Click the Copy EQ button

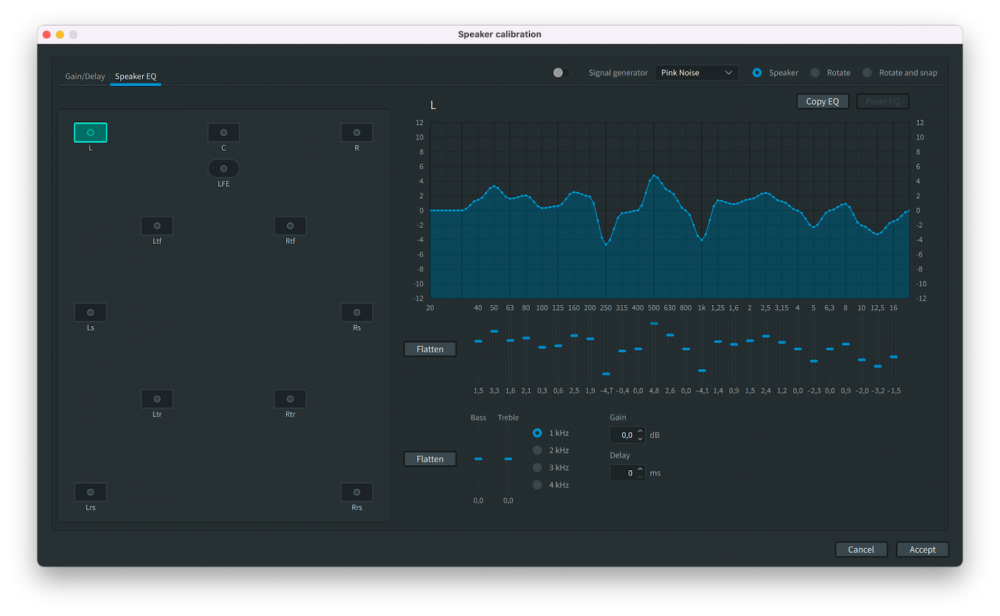tap(822, 101)
